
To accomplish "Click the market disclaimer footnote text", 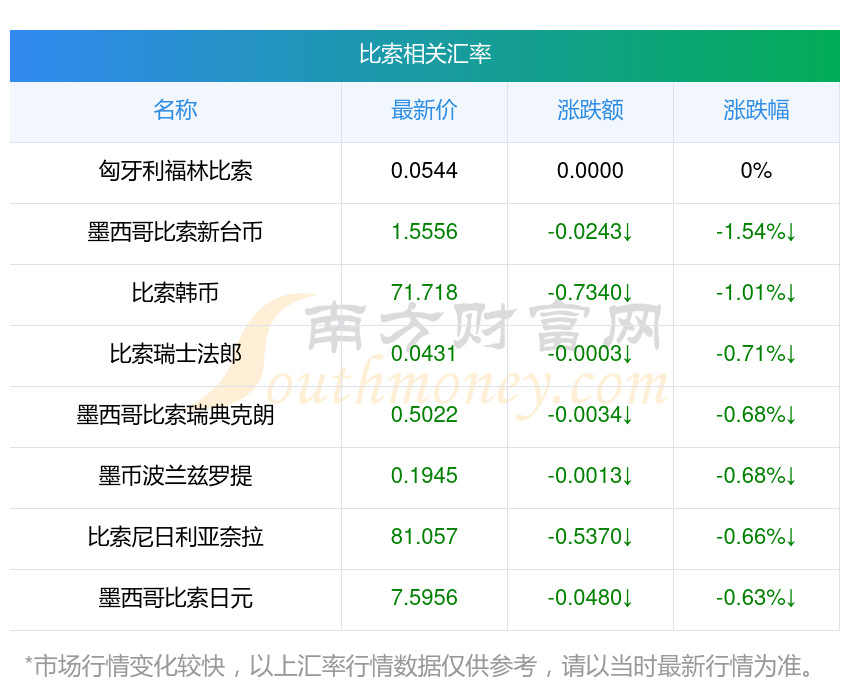I will click(x=419, y=666).
